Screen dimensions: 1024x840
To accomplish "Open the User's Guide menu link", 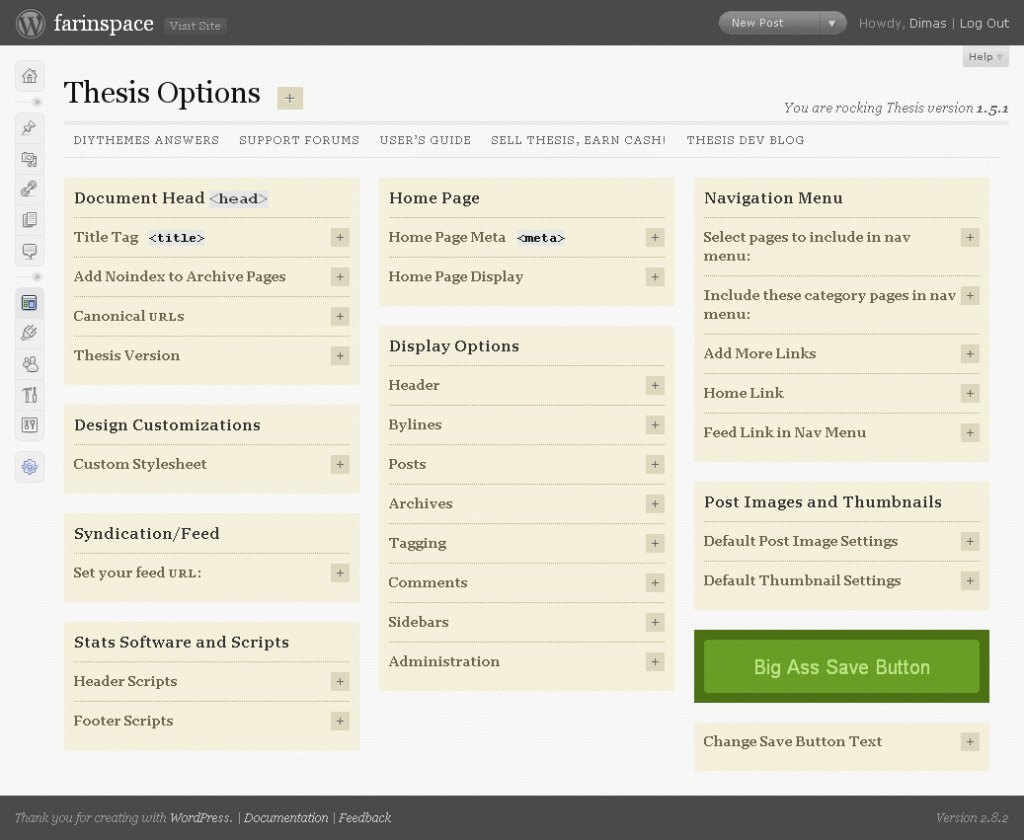I will pyautogui.click(x=425, y=140).
